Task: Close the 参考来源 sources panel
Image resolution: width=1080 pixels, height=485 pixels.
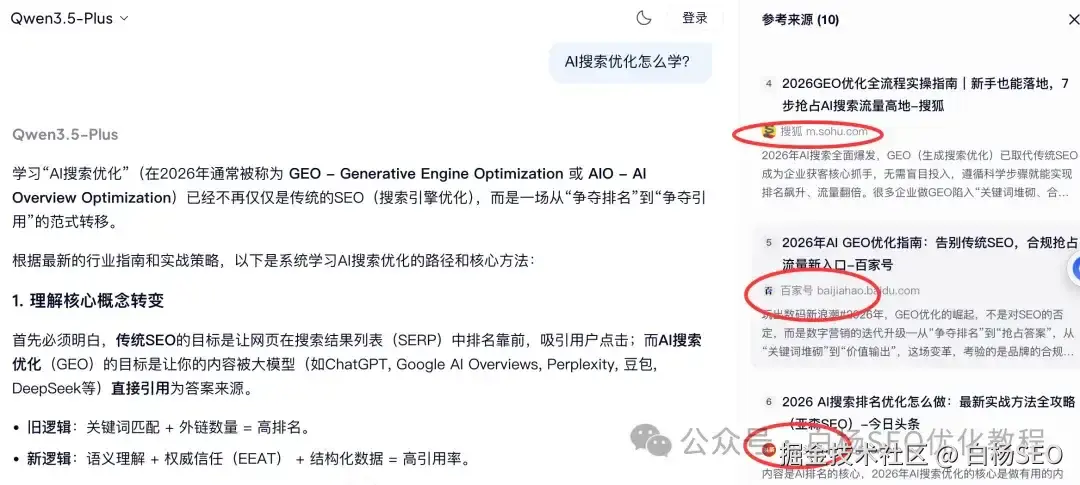Action: coord(1072,20)
